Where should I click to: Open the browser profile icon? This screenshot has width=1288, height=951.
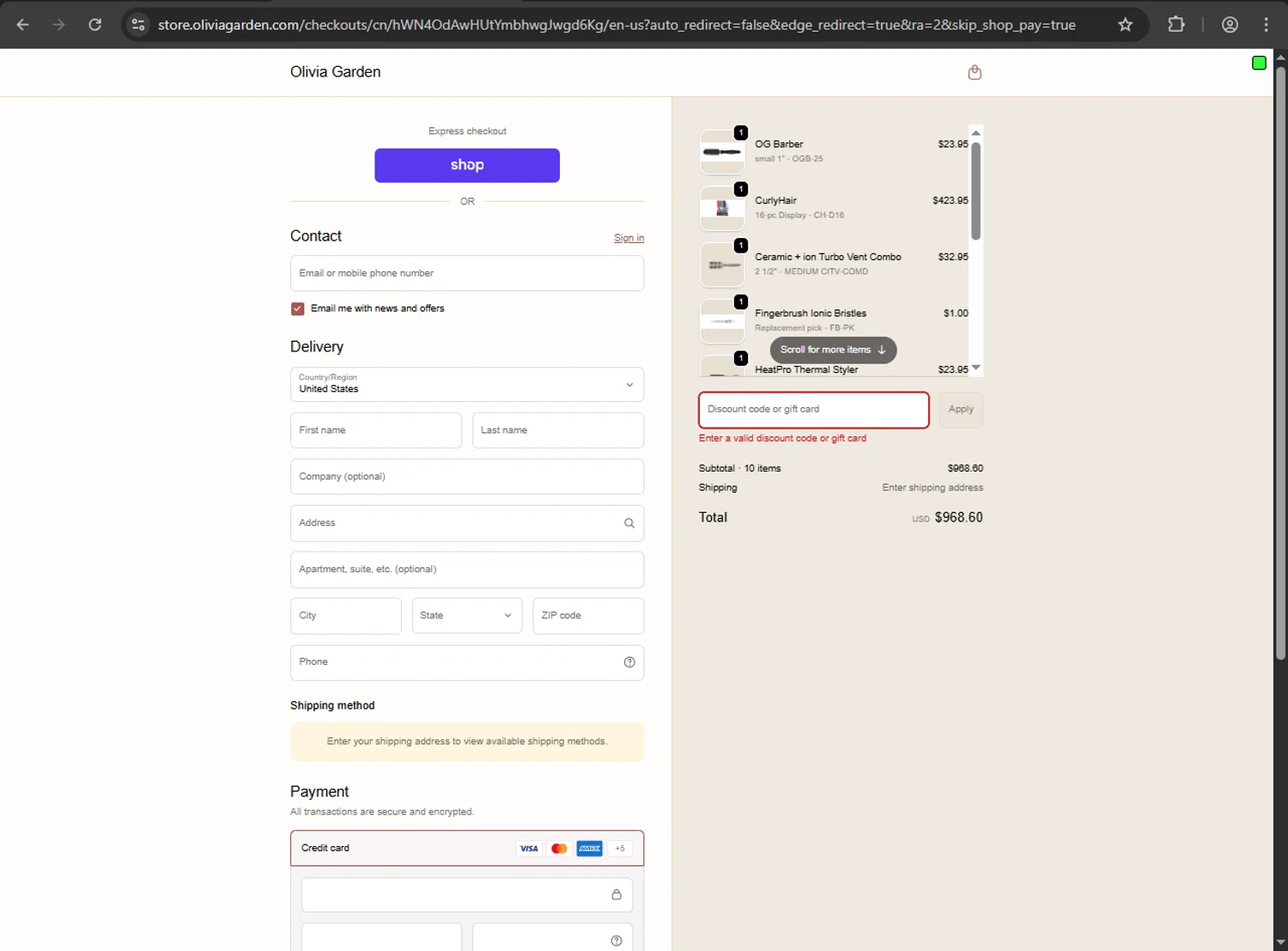(x=1230, y=25)
